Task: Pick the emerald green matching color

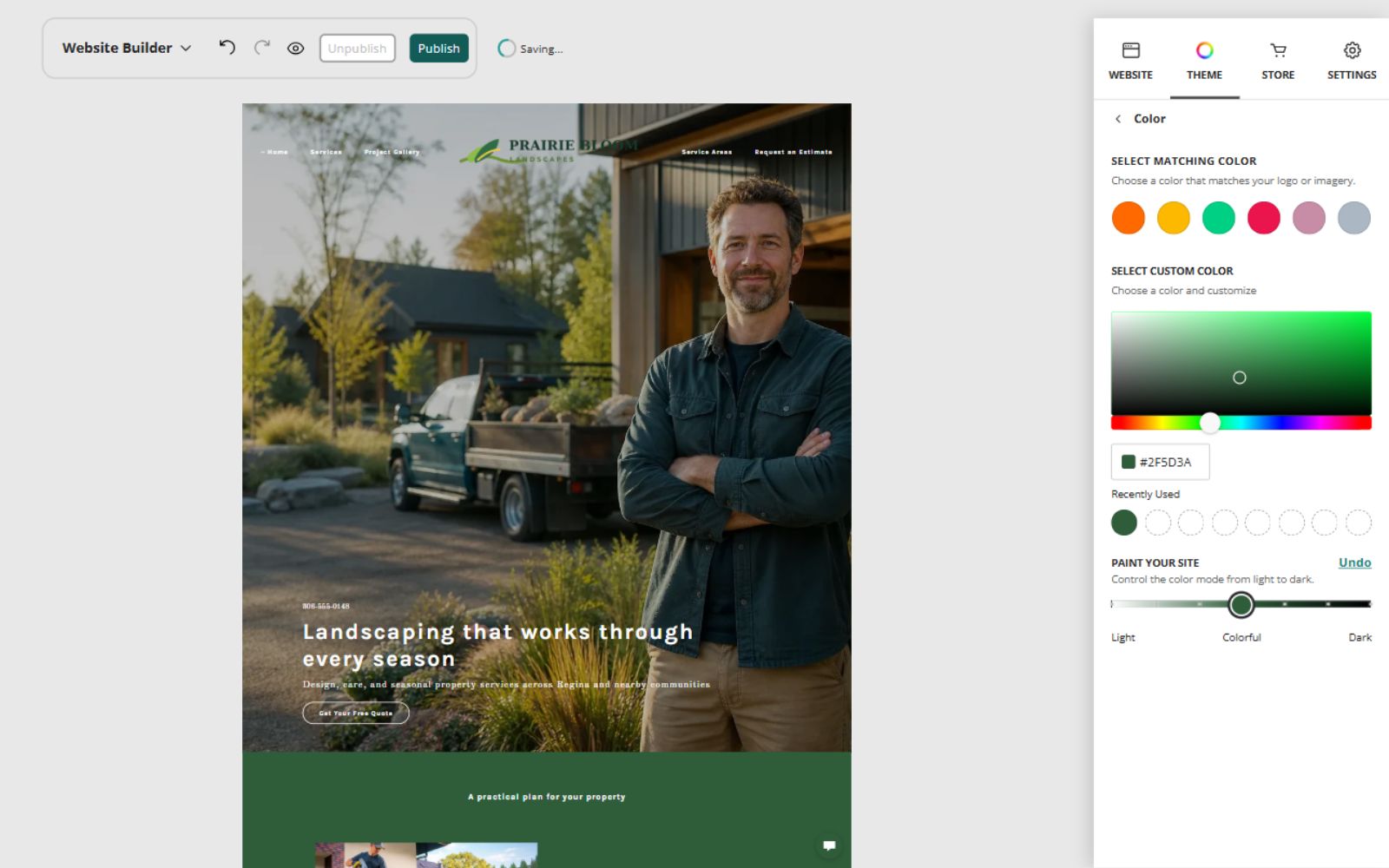Action: click(x=1218, y=218)
